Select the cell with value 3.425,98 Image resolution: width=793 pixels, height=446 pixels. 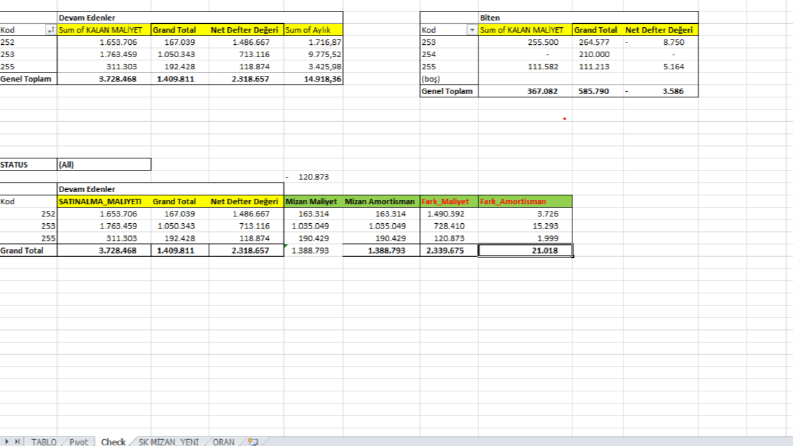tap(313, 66)
